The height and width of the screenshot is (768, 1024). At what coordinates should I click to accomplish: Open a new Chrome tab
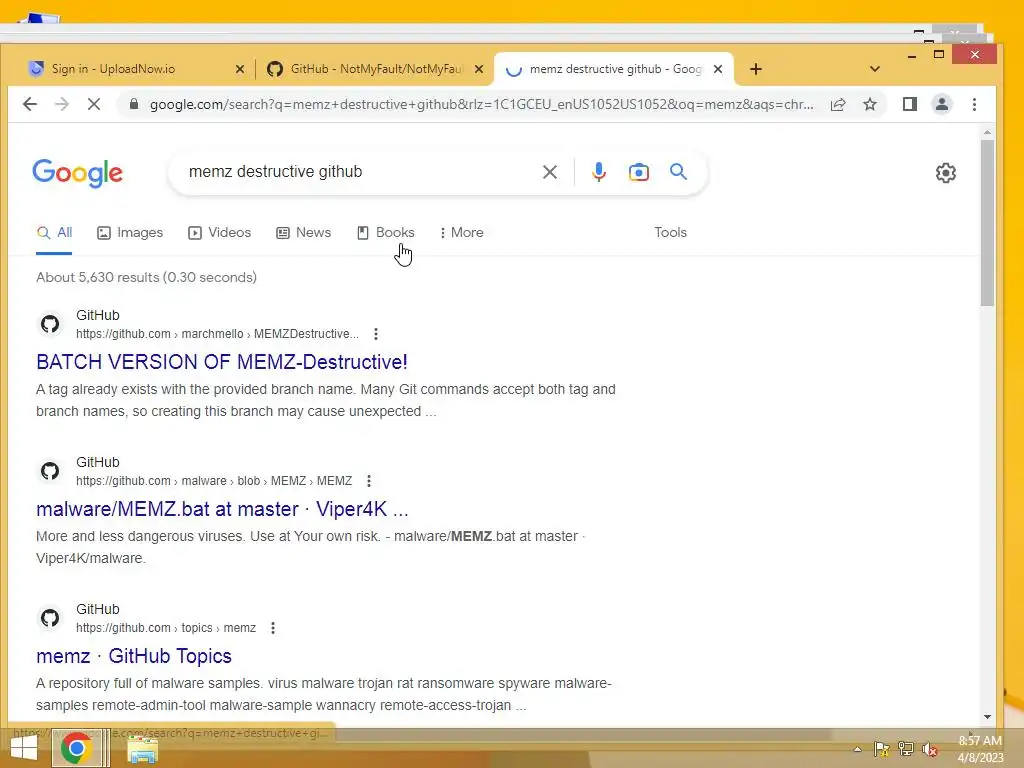pyautogui.click(x=756, y=69)
